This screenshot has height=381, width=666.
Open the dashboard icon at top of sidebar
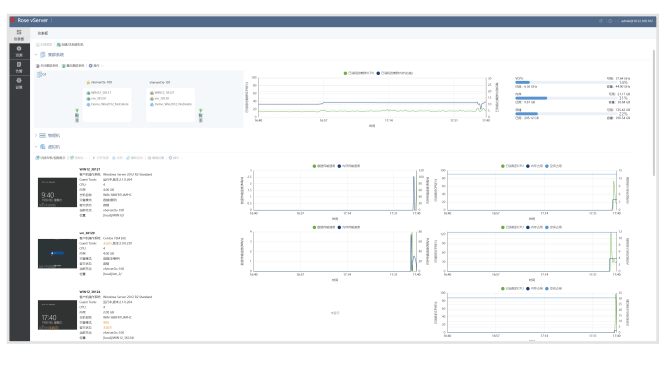pos(19,34)
